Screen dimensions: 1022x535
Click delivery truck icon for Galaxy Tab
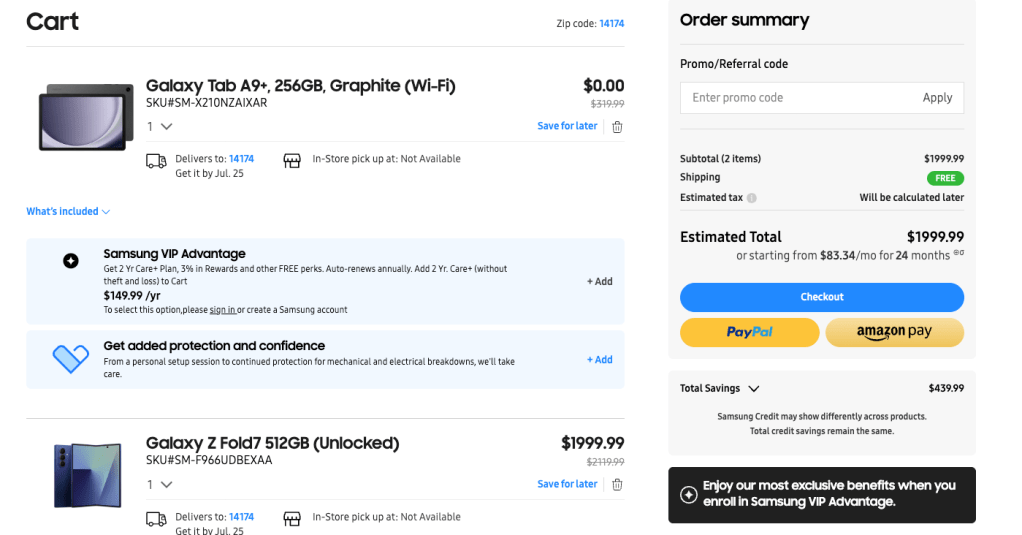pyautogui.click(x=156, y=161)
